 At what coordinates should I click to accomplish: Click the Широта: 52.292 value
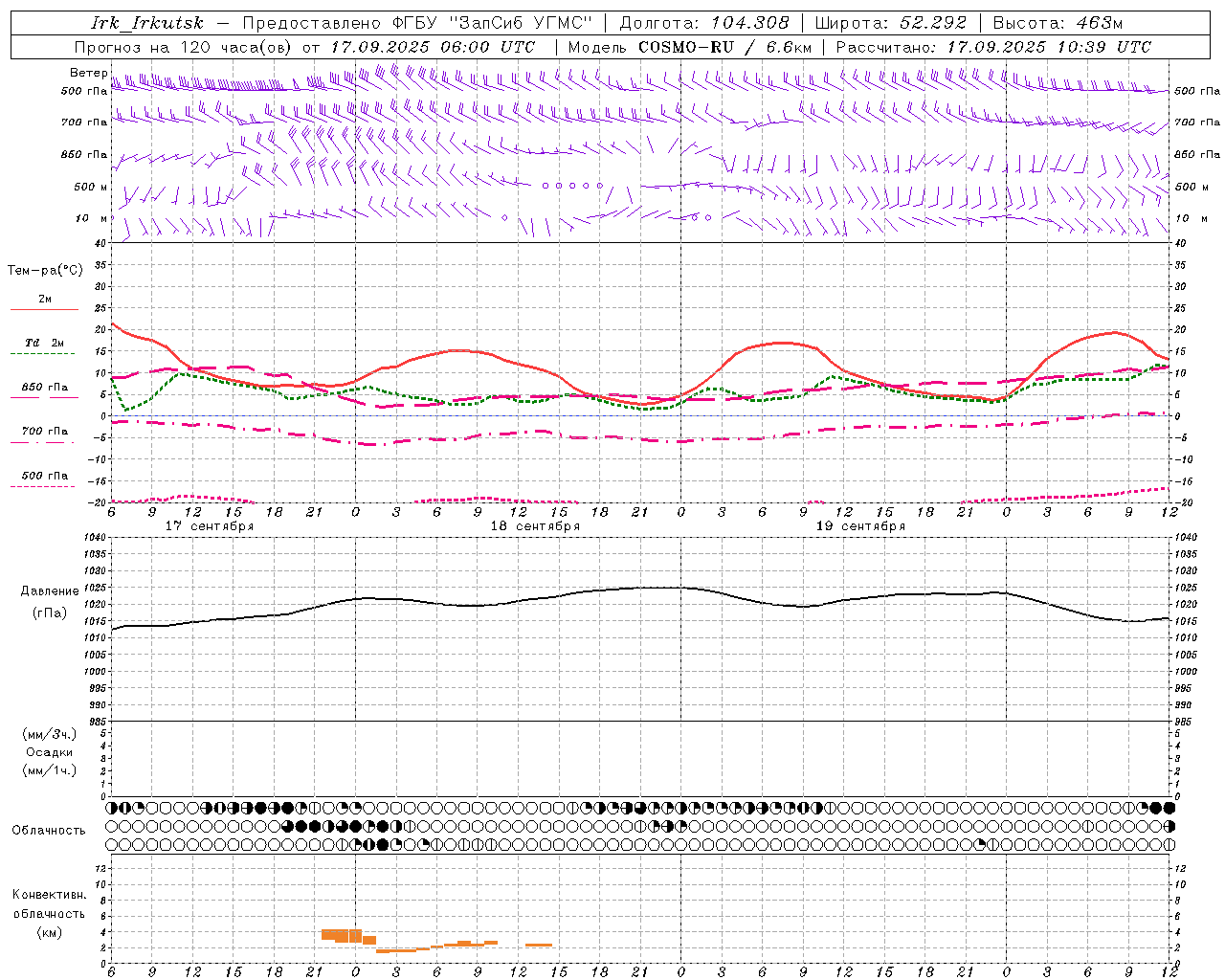click(x=891, y=23)
